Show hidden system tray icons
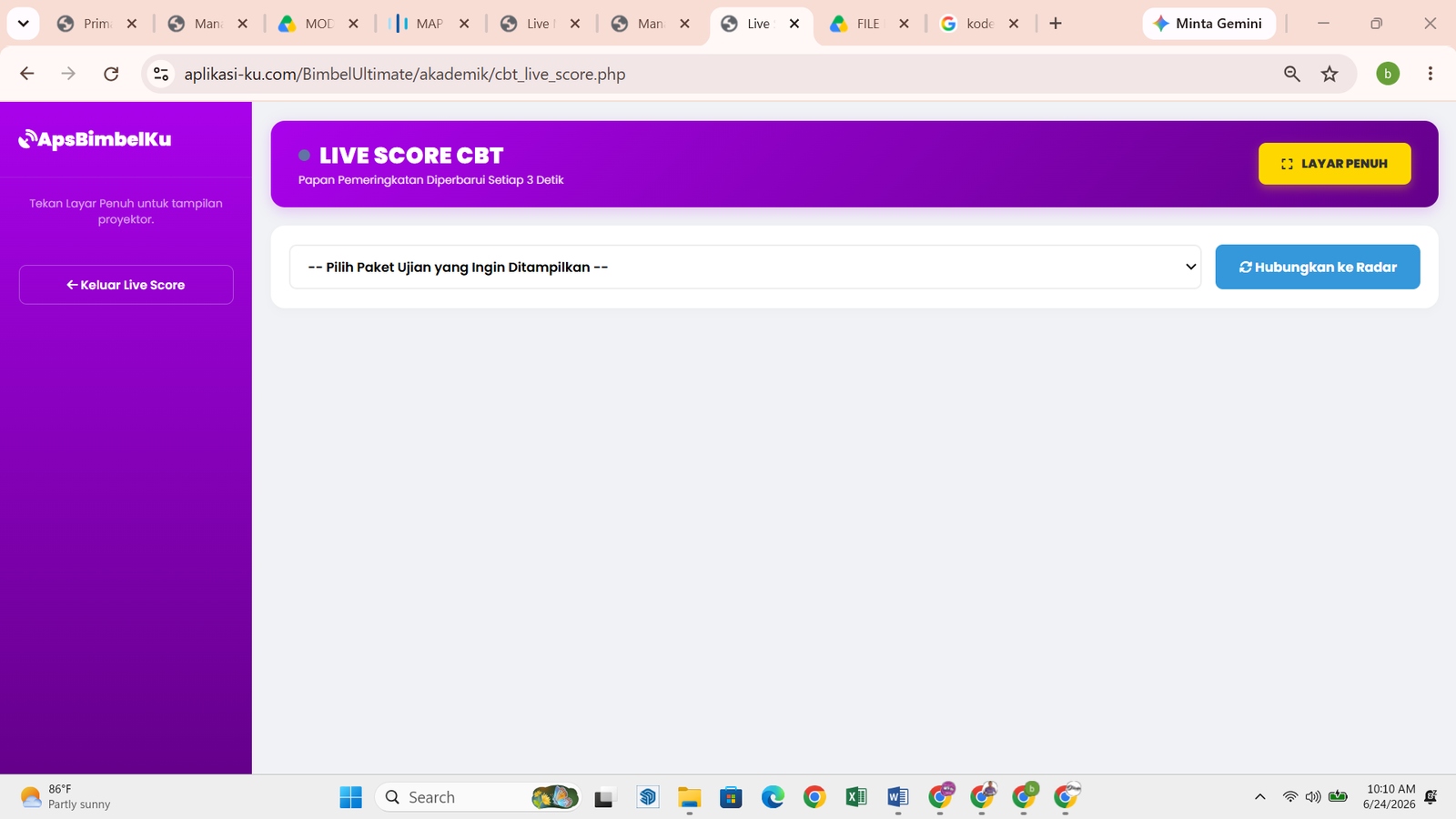 [x=1260, y=797]
